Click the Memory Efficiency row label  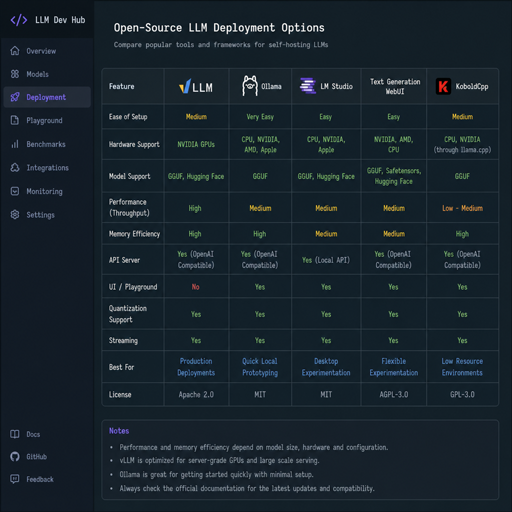pyautogui.click(x=134, y=234)
